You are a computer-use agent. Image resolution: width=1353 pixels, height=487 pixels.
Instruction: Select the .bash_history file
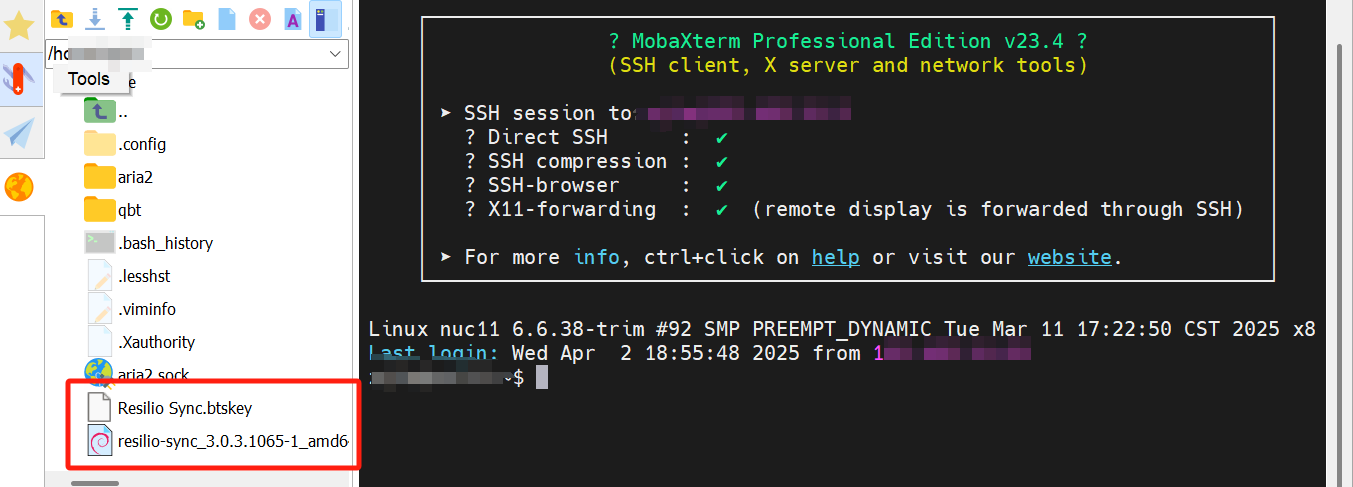pos(165,243)
